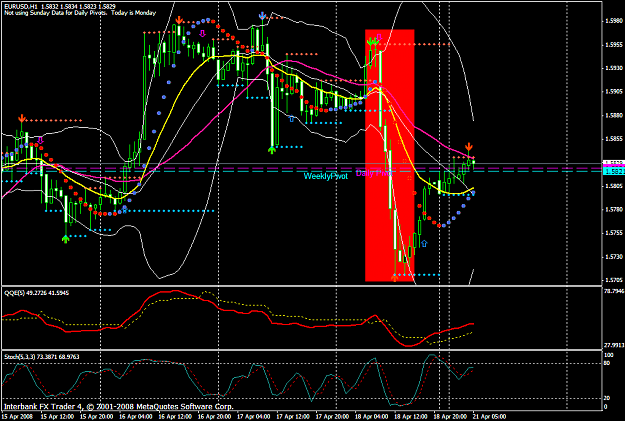
Task: Click the 1.5955 price scale label
Action: pos(614,44)
